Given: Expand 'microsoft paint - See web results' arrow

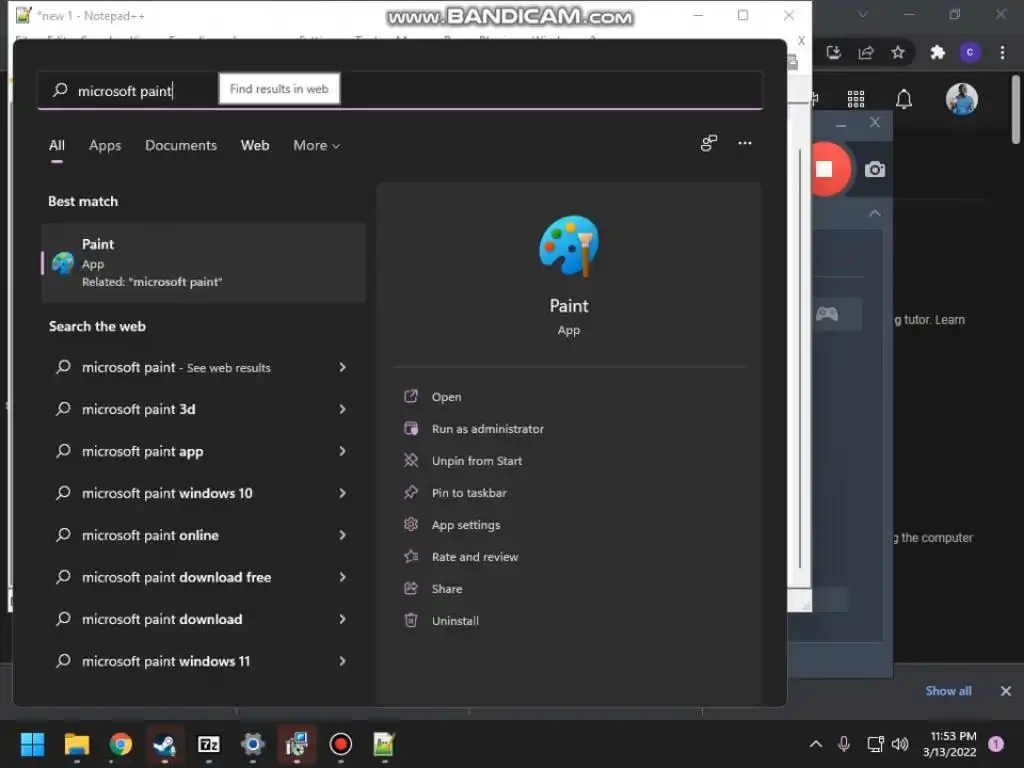Looking at the screenshot, I should (342, 368).
